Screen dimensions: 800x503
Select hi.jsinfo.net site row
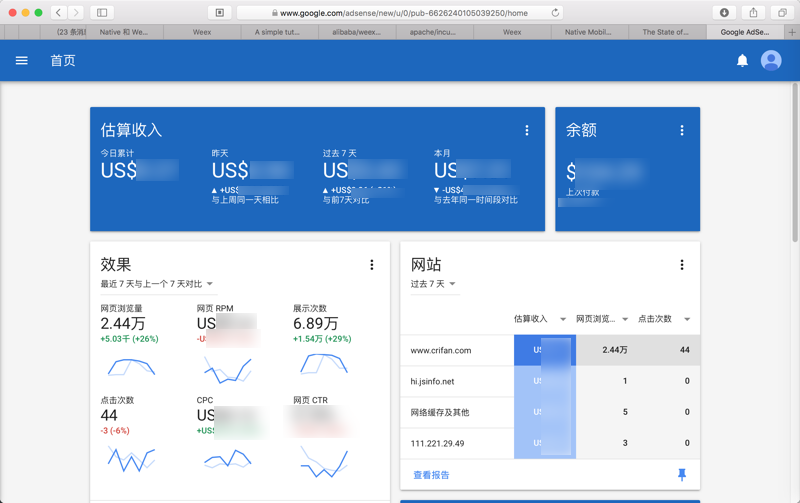click(550, 381)
